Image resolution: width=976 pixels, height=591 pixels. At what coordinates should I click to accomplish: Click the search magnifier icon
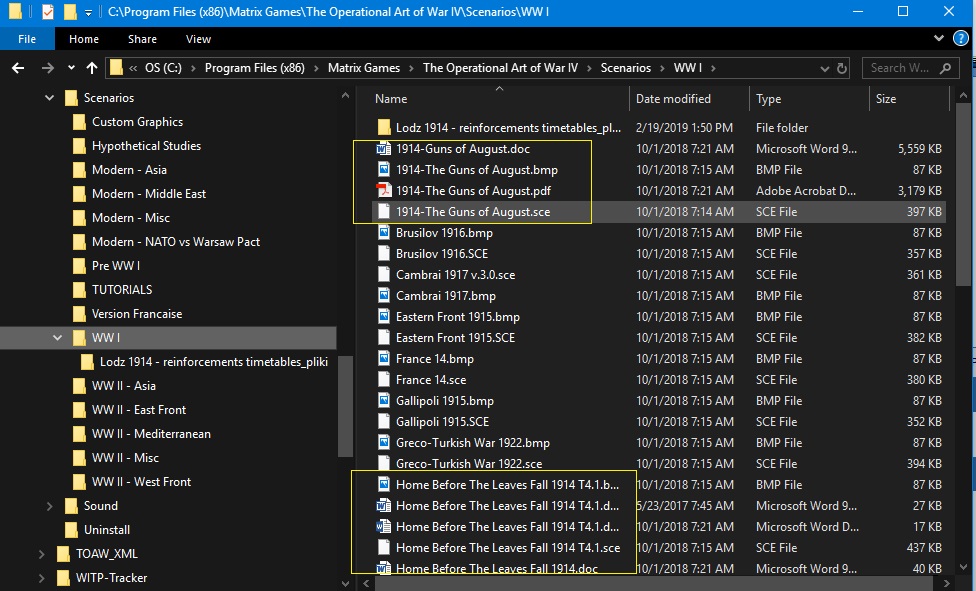[x=946, y=68]
